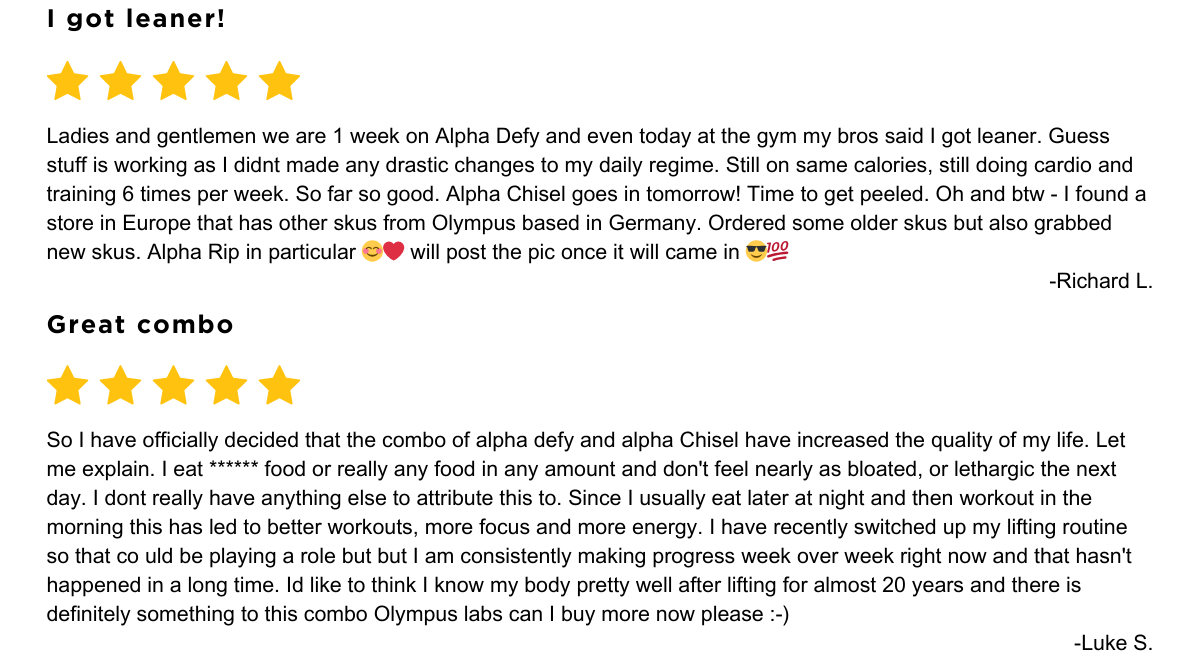Click fifth star in 'Great combo' rating
This screenshot has height=669, width=1200.
279,385
